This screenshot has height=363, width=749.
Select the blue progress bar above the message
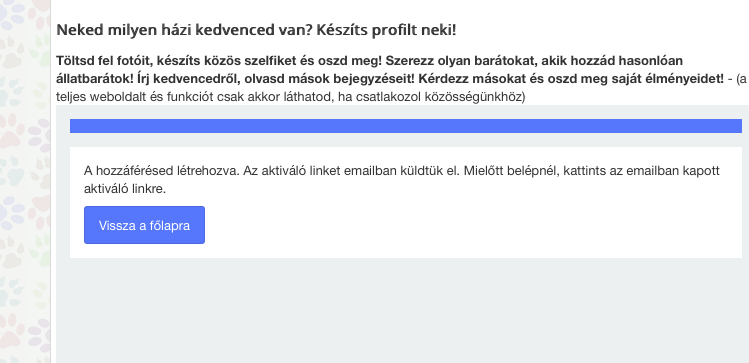pos(406,126)
